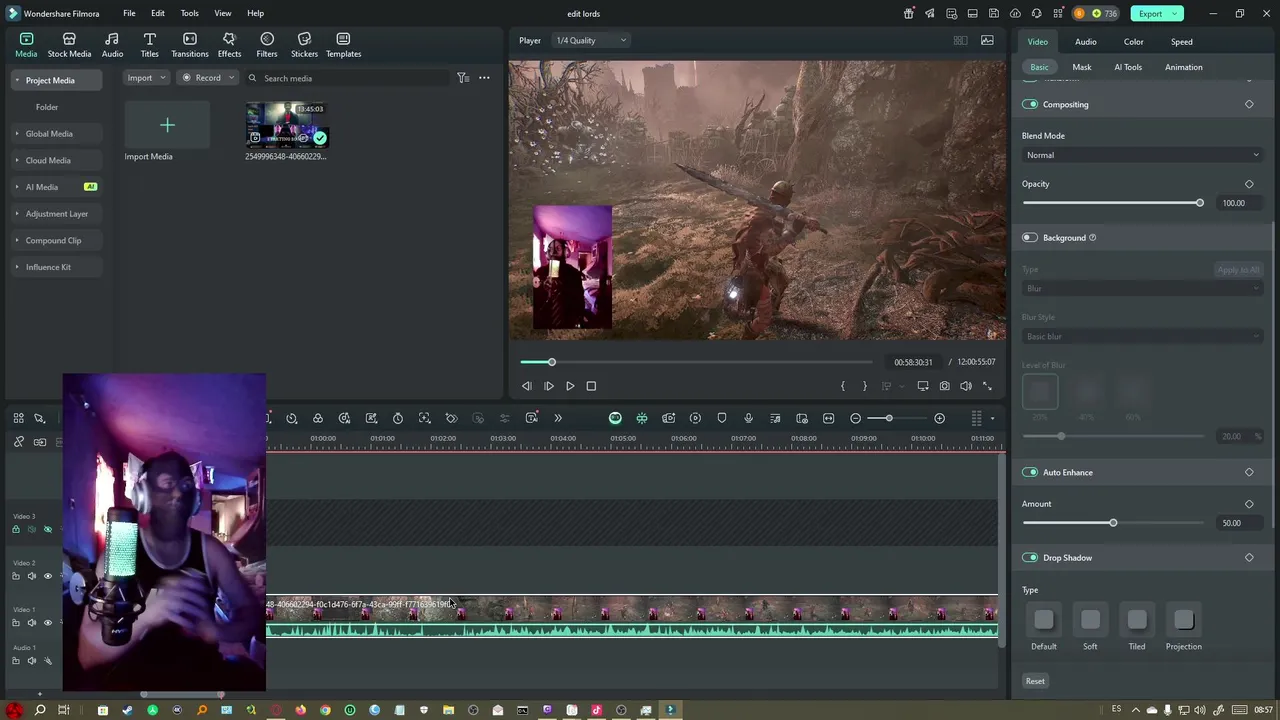Click the snapshot camera icon in player
The image size is (1280, 720).
[x=944, y=386]
